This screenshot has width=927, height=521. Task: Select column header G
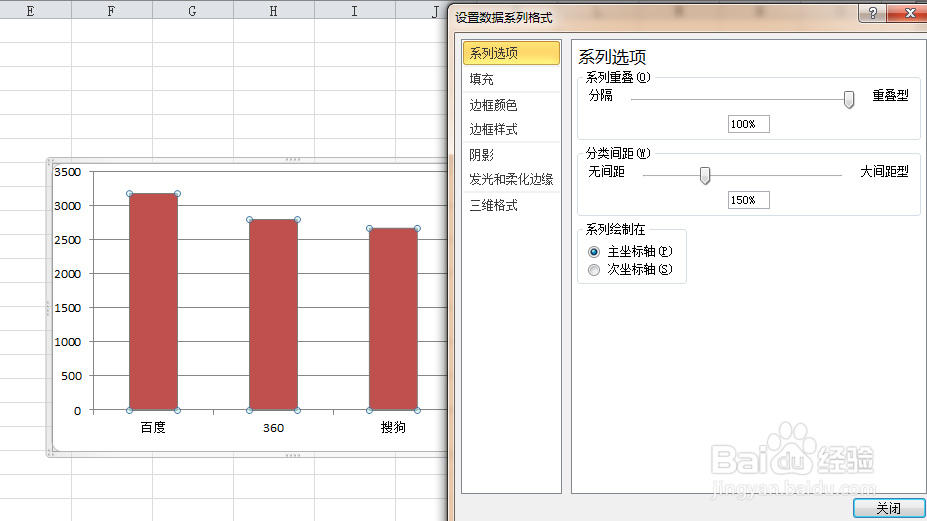tap(193, 11)
